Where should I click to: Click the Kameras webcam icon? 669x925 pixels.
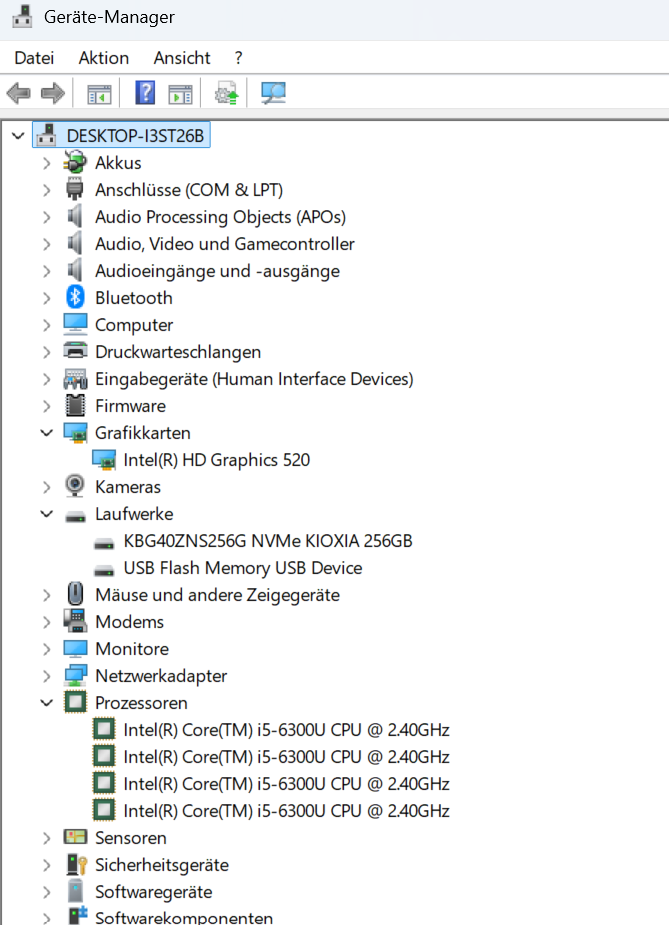[75, 486]
